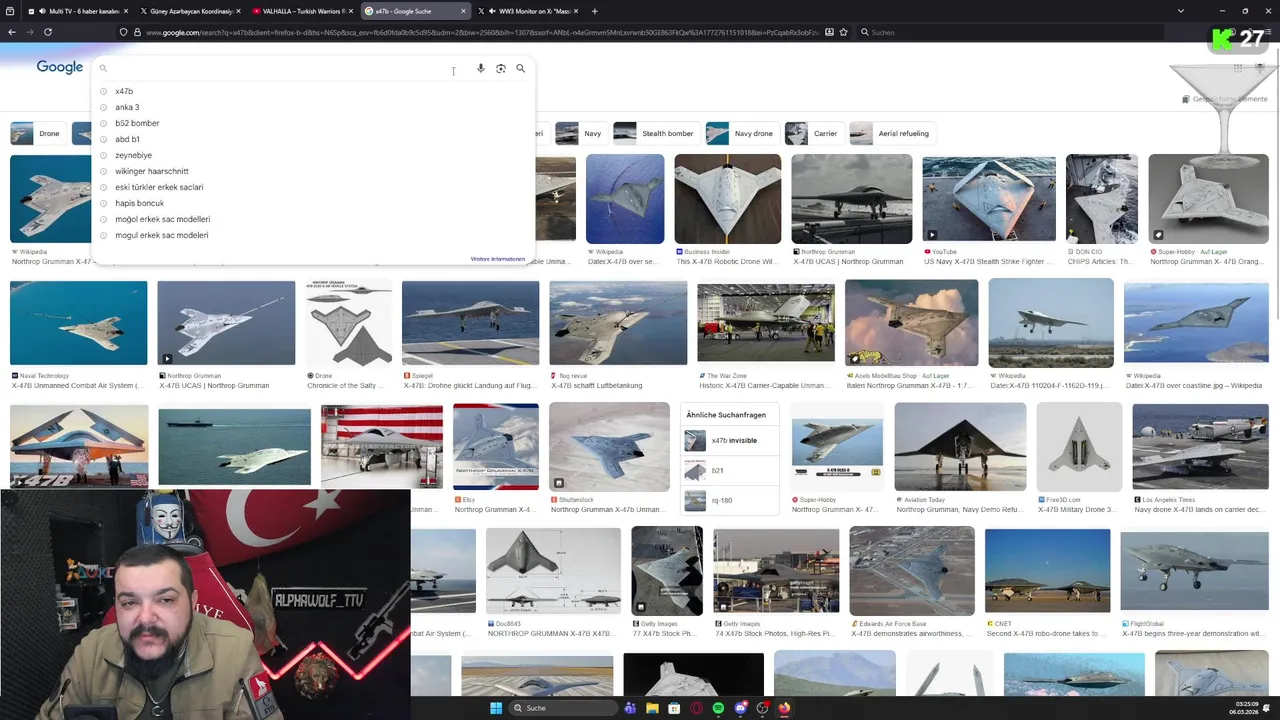The image size is (1280, 720).
Task: Click the Google search input field
Action: click(280, 68)
